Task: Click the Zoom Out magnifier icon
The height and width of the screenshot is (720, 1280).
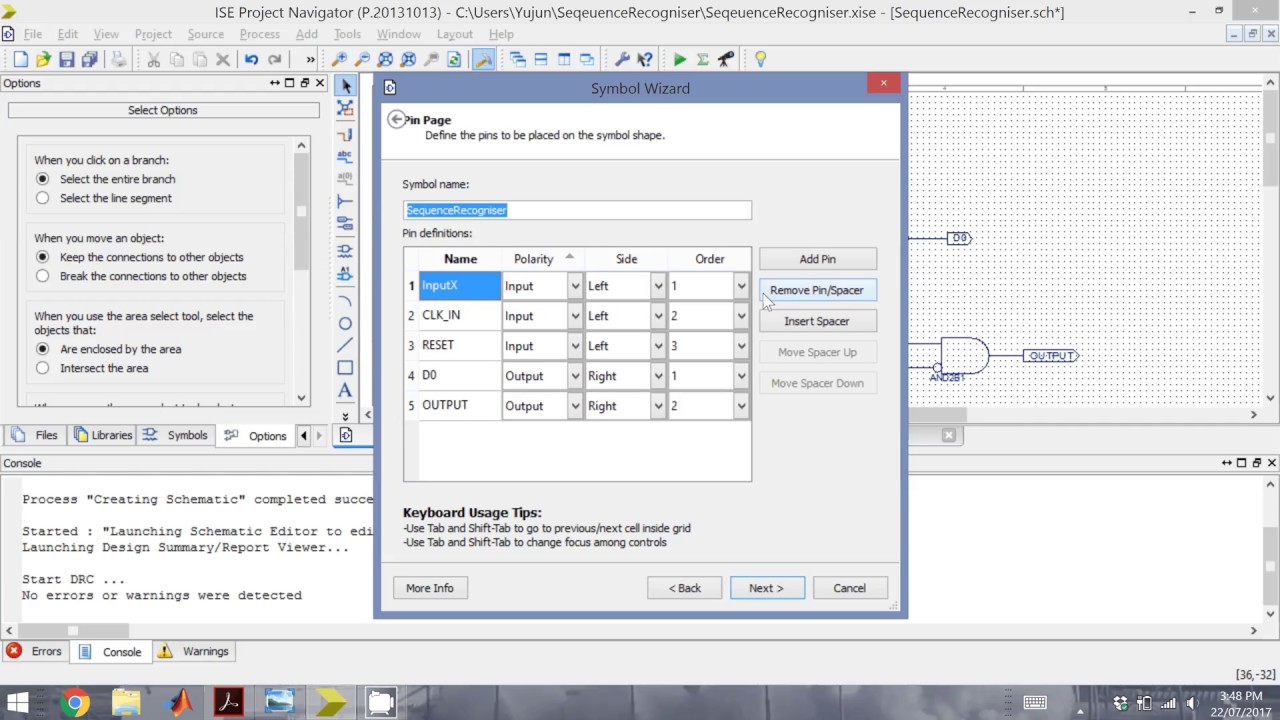Action: tap(362, 60)
